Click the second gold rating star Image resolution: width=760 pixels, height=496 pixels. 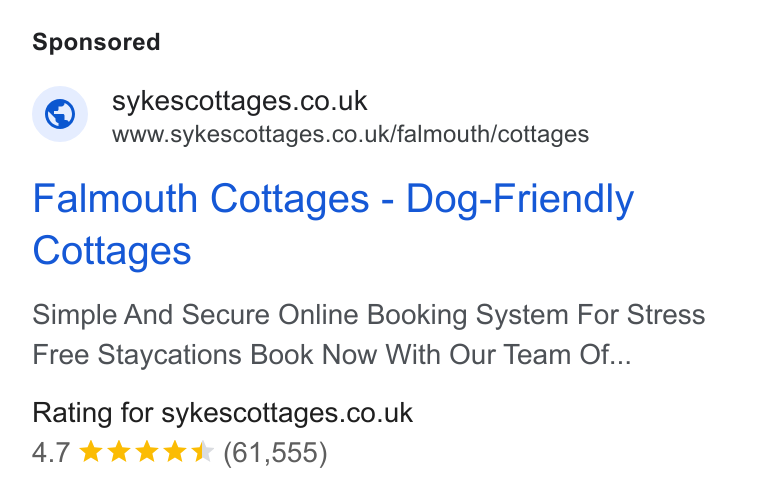coord(119,452)
